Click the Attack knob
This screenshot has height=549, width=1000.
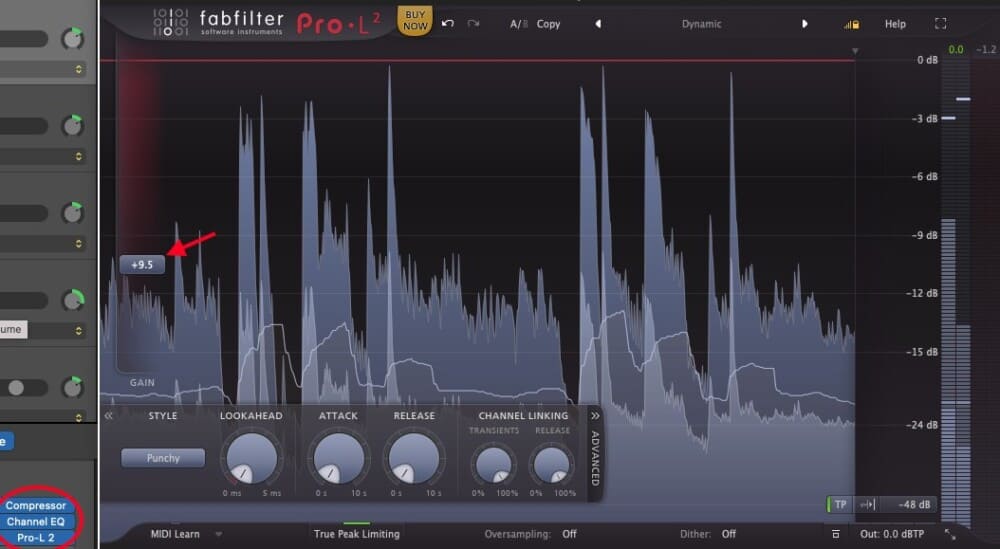339,458
